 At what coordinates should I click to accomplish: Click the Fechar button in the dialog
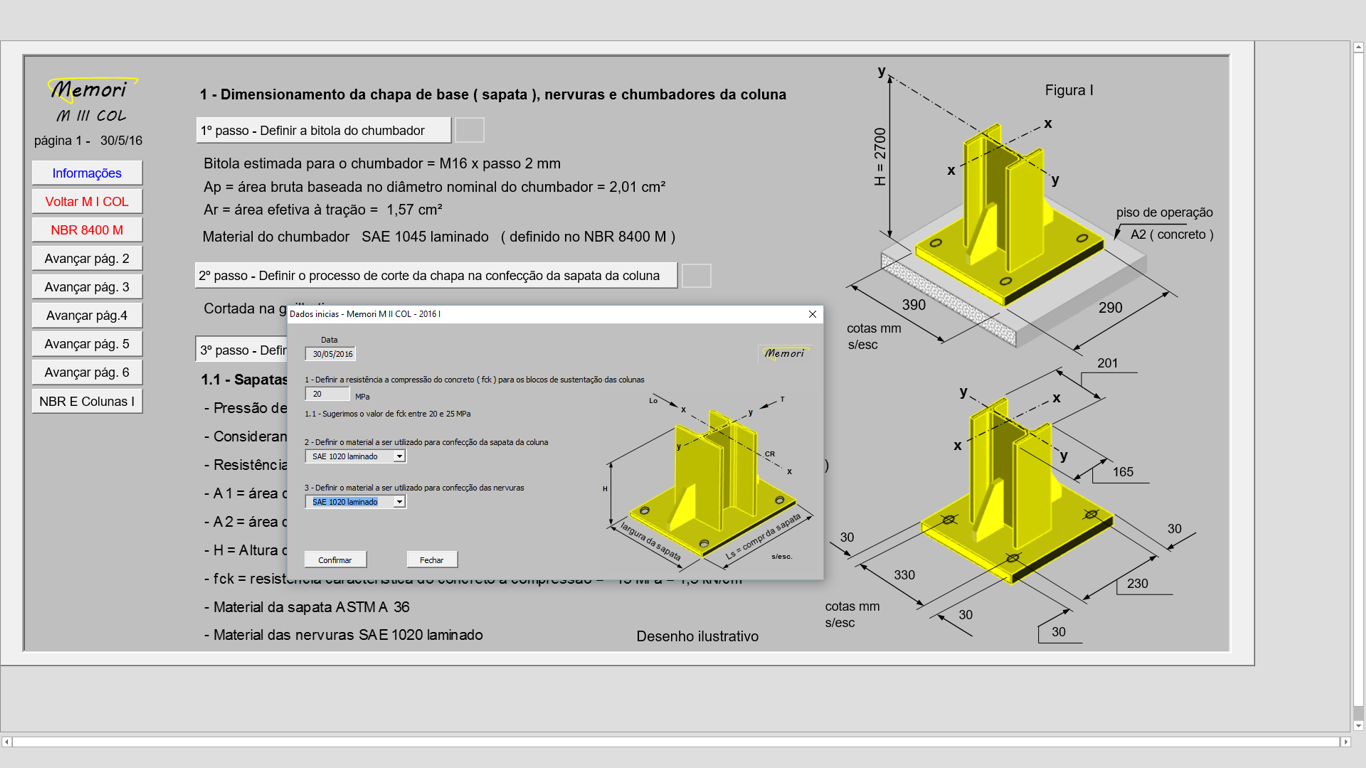[x=432, y=560]
